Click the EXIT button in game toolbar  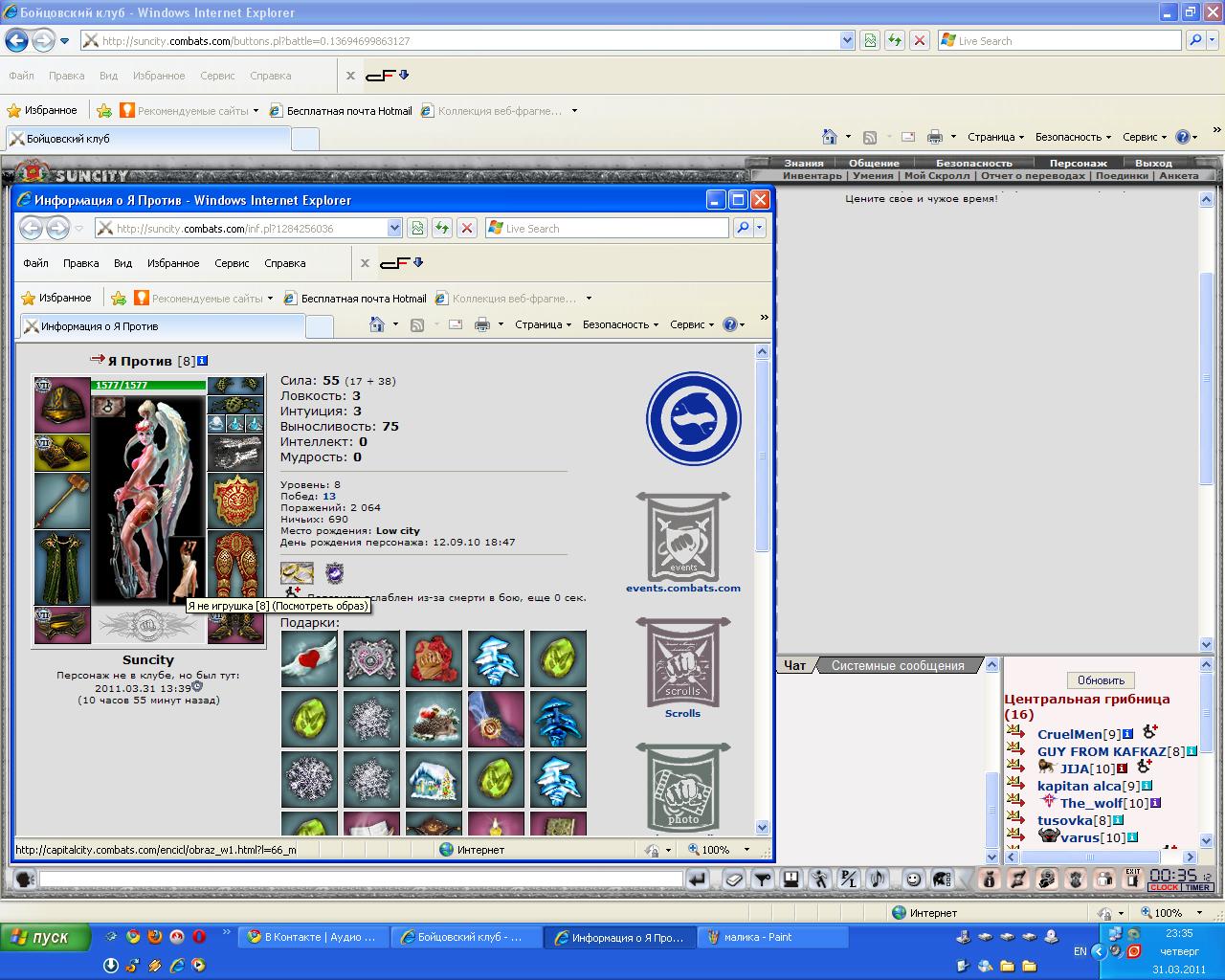click(x=1132, y=879)
